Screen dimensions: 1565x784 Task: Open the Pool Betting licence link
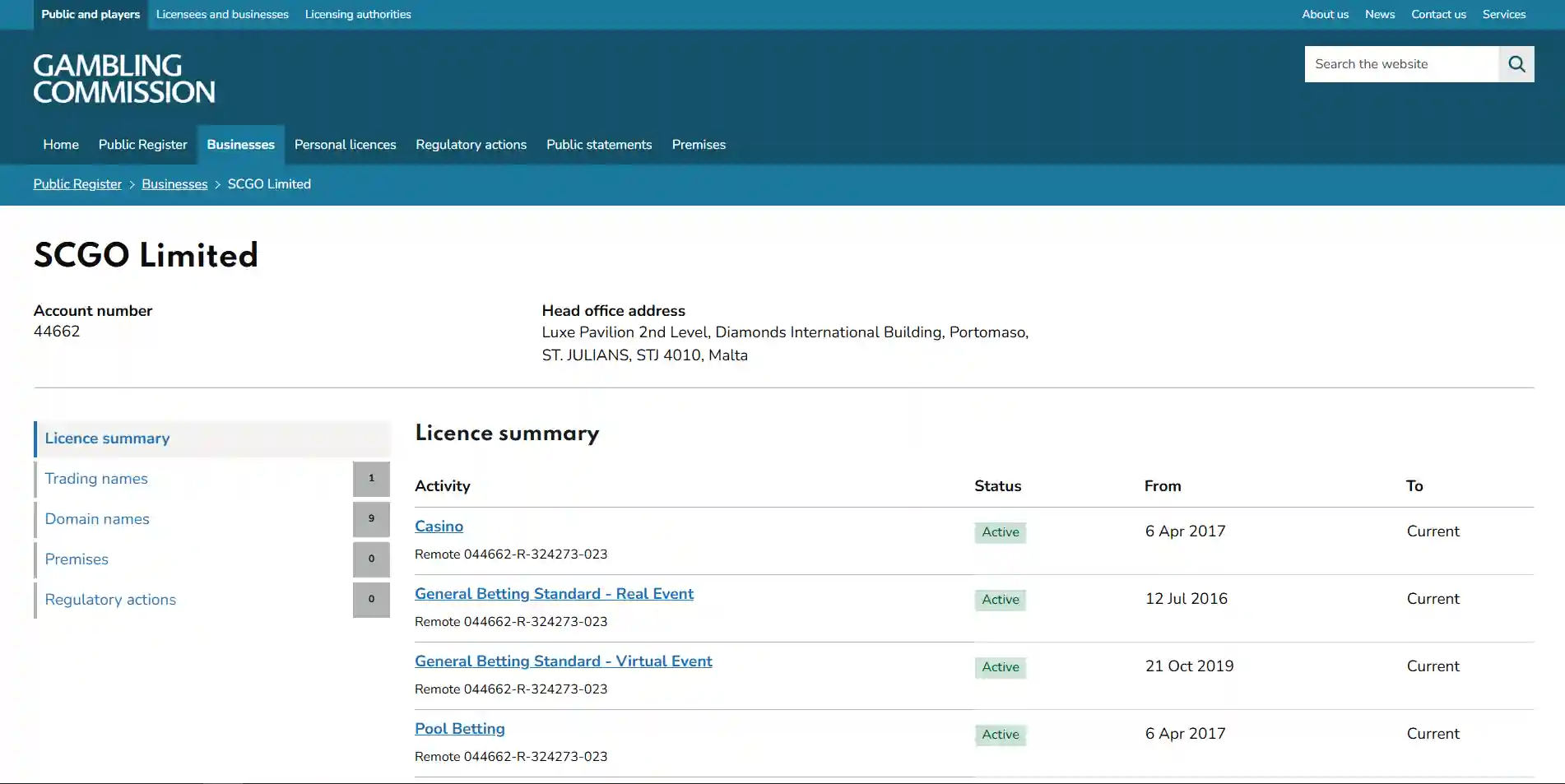point(460,729)
